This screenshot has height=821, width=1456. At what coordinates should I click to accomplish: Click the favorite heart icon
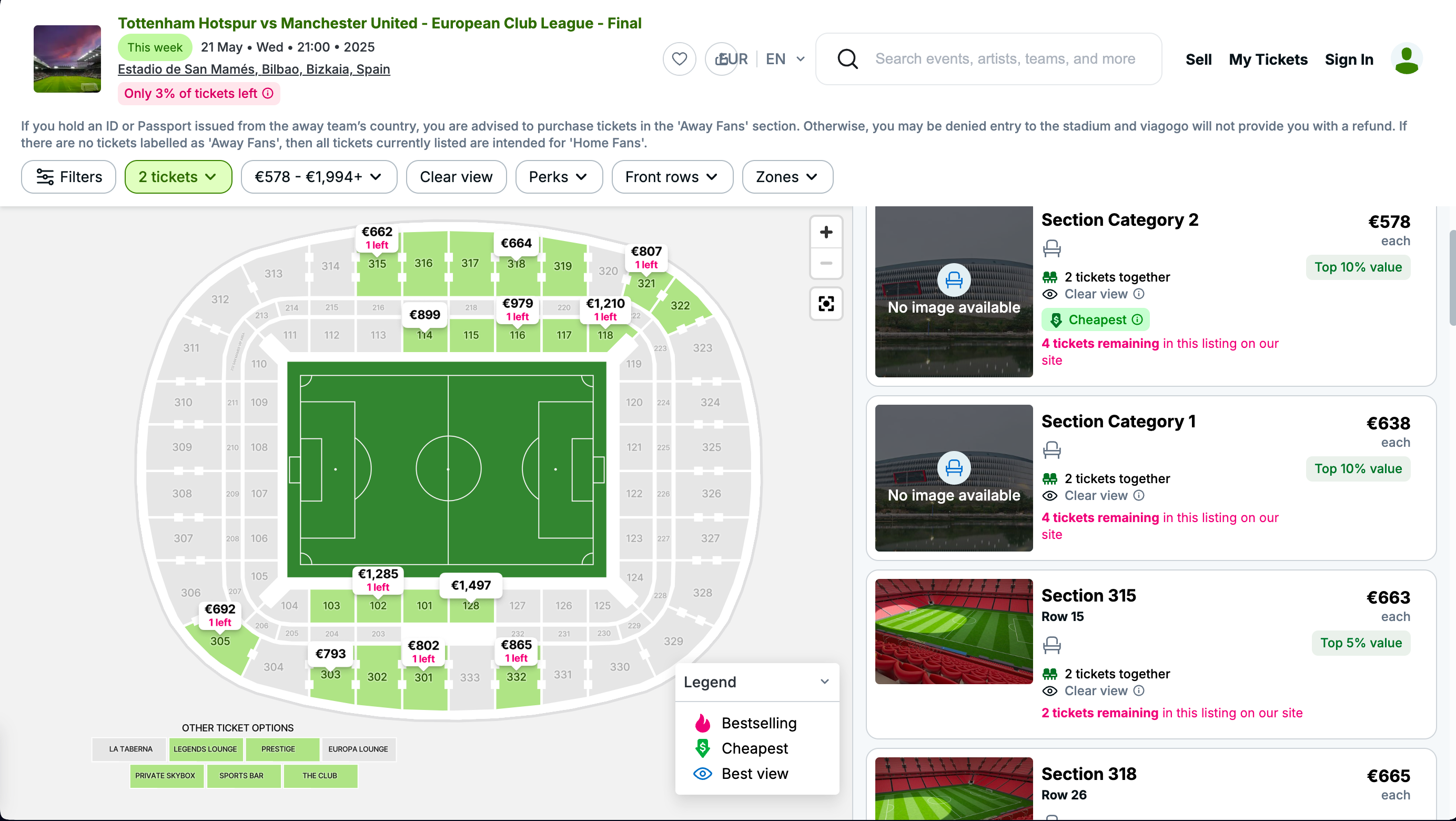pyautogui.click(x=680, y=59)
